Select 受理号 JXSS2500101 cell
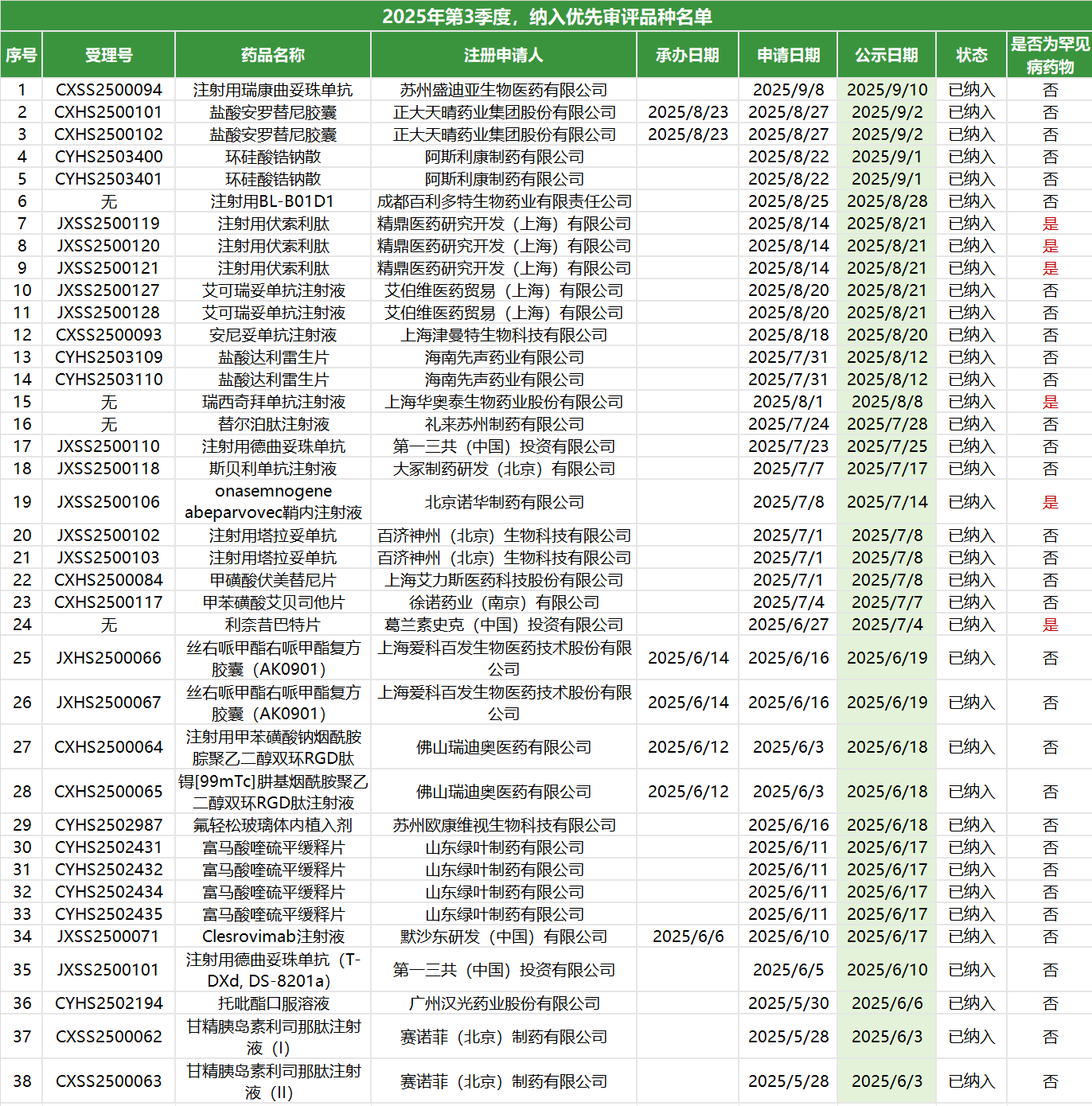Image resolution: width=1092 pixels, height=1106 pixels. [x=108, y=970]
